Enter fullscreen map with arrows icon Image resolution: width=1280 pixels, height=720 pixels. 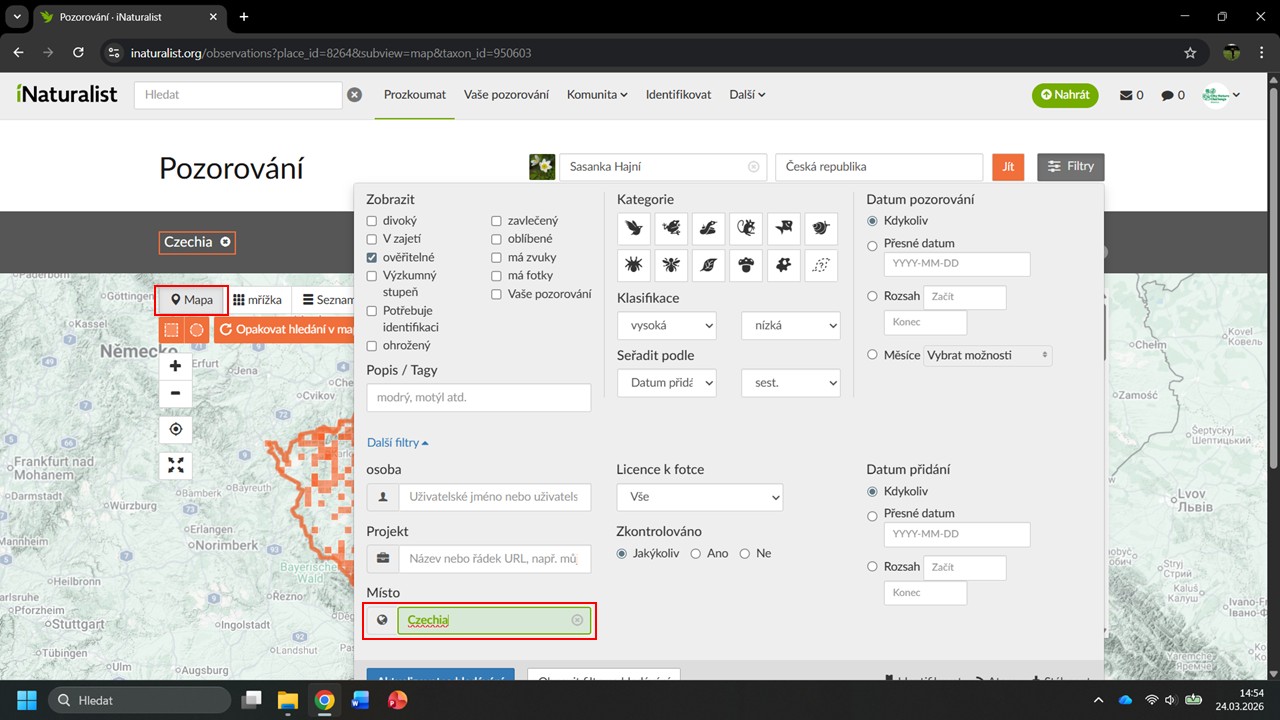175,465
